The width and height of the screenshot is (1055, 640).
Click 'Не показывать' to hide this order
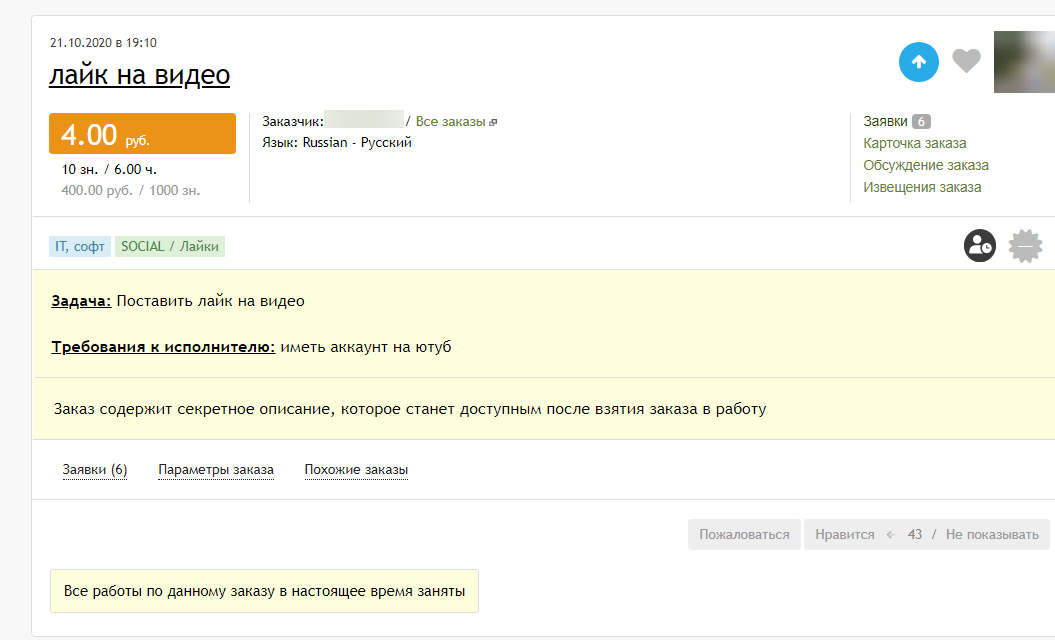[992, 535]
